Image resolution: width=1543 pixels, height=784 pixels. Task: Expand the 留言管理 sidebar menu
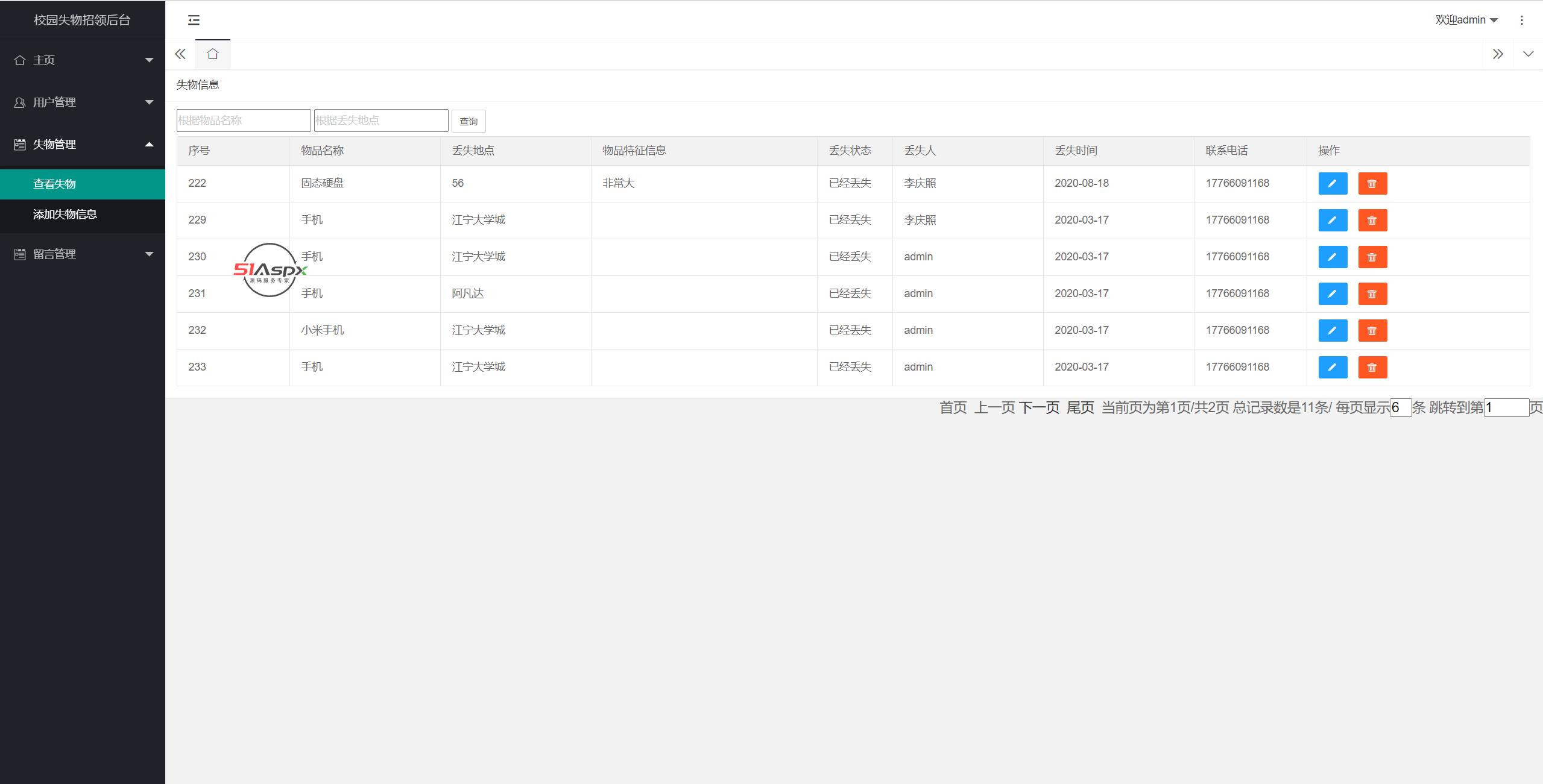point(83,254)
